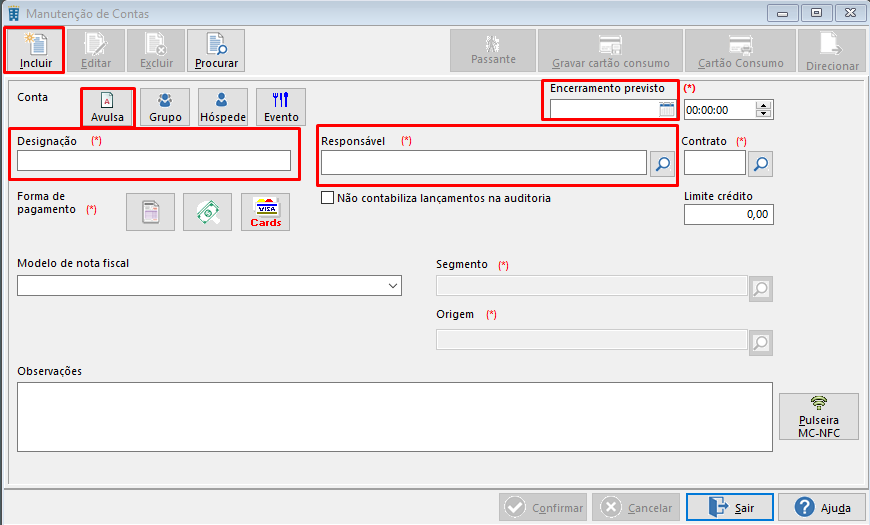Viewport: 870px width, 525px height.
Task: Click the Cancelar button
Action: pyautogui.click(x=636, y=507)
